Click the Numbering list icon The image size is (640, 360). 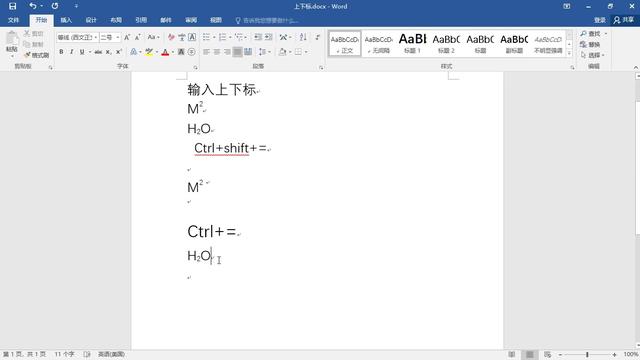pyautogui.click(x=222, y=37)
